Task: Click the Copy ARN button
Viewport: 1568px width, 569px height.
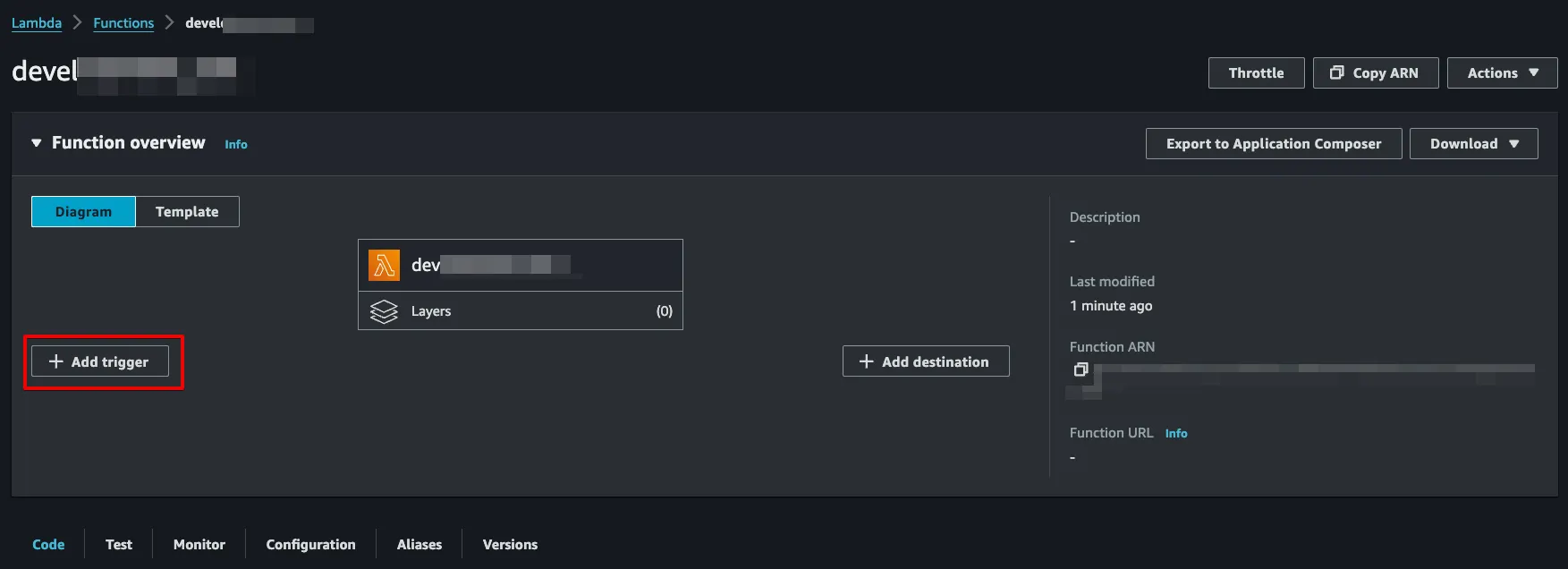Action: (1375, 73)
